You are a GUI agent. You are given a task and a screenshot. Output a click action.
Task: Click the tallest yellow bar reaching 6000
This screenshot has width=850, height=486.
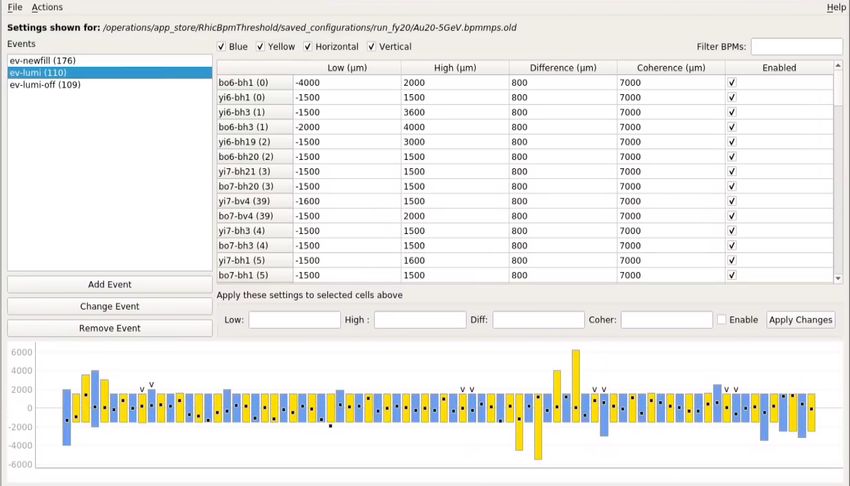tap(576, 386)
